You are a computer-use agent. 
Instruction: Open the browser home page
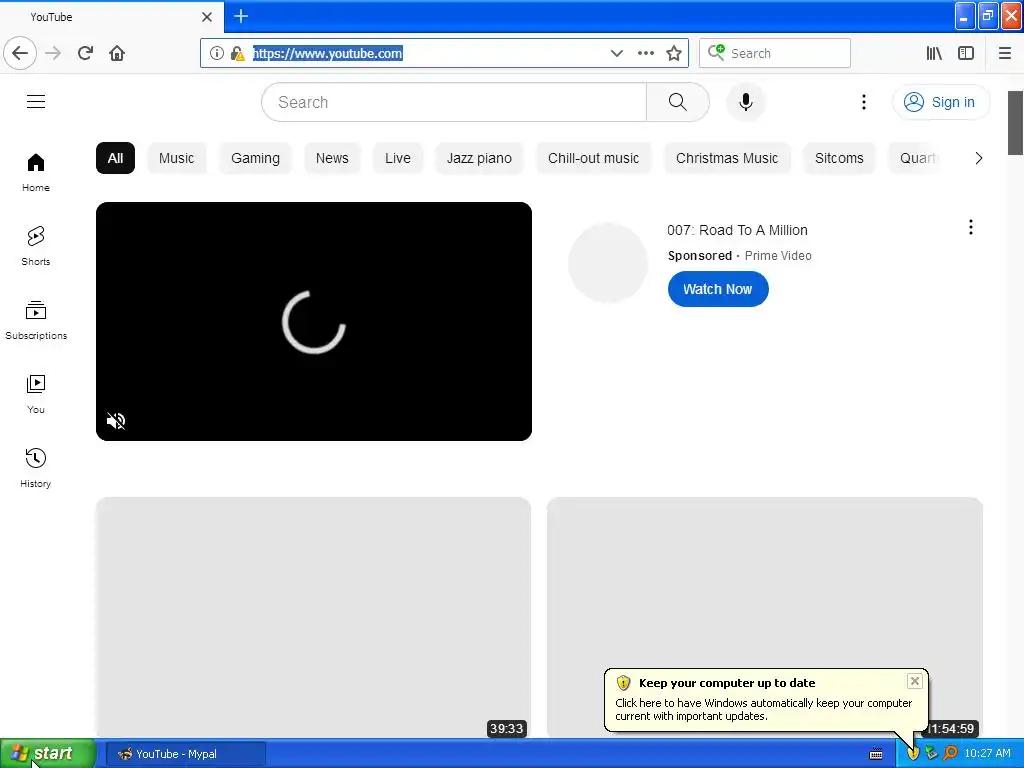117,53
